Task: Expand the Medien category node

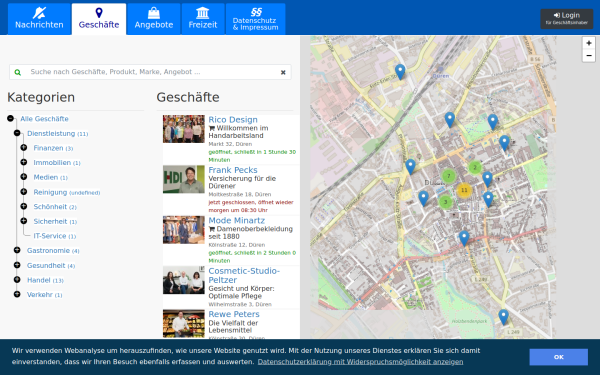Action: tap(24, 177)
